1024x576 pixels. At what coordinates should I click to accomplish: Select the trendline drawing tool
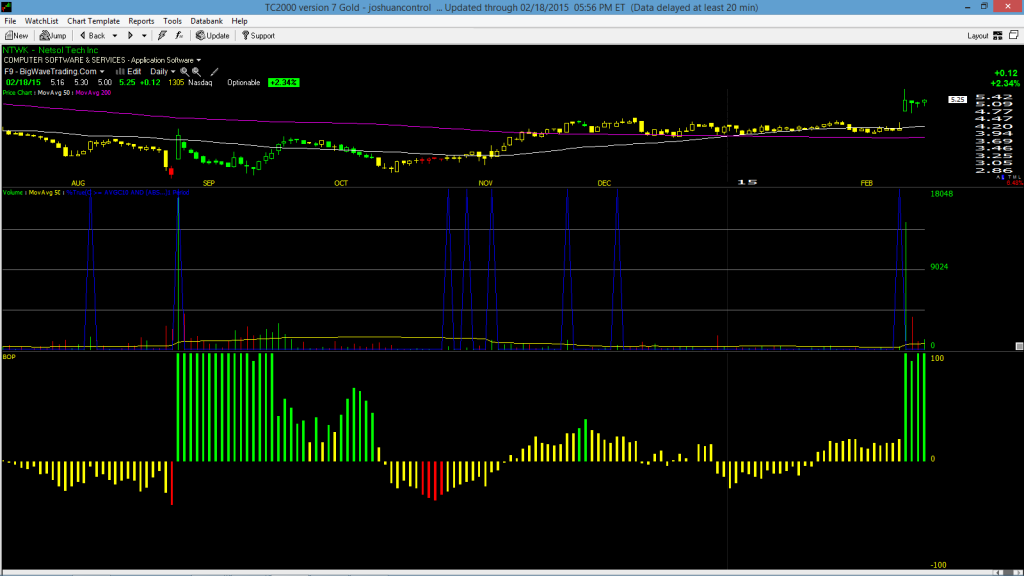(214, 72)
